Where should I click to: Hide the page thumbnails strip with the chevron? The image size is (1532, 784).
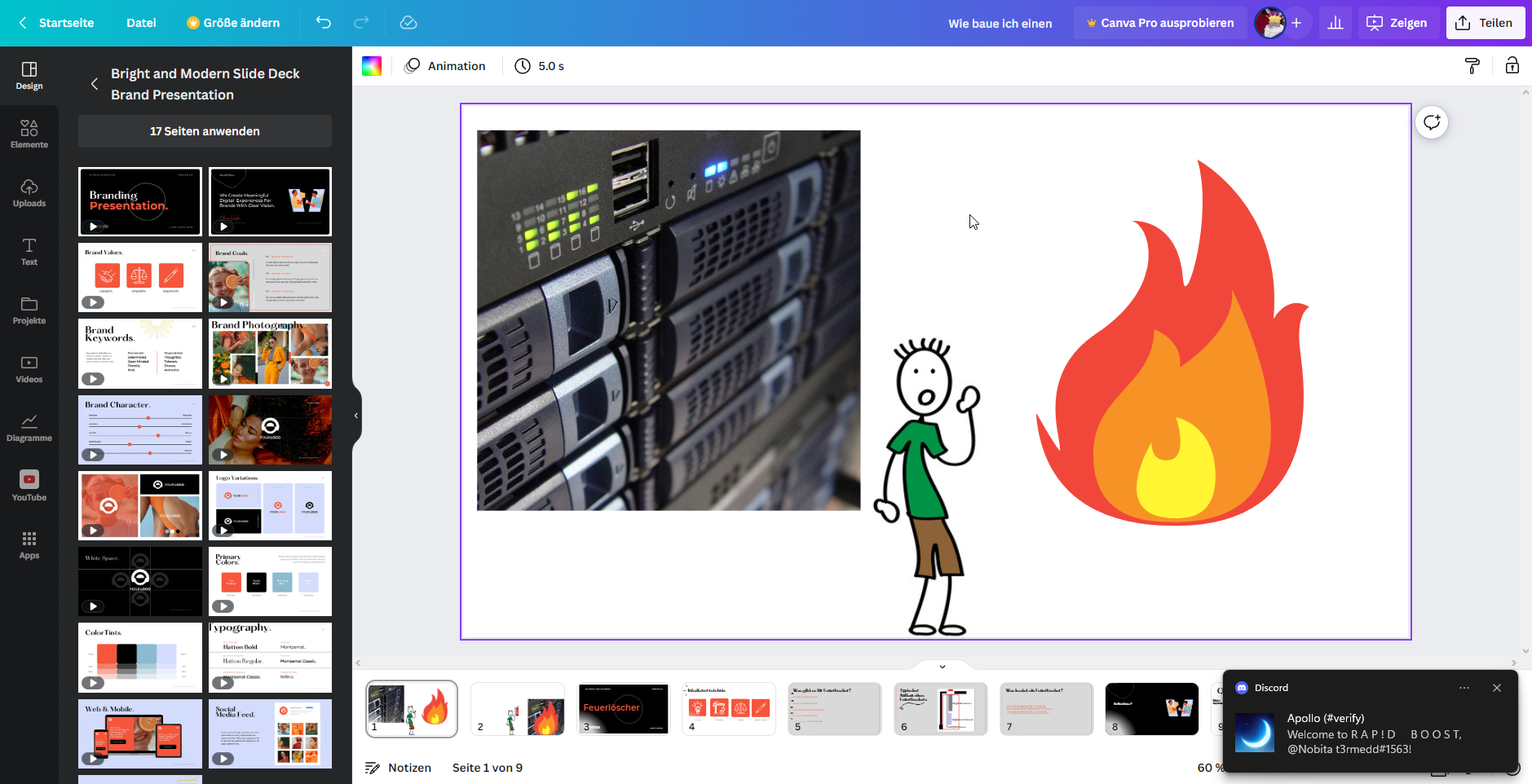943,667
